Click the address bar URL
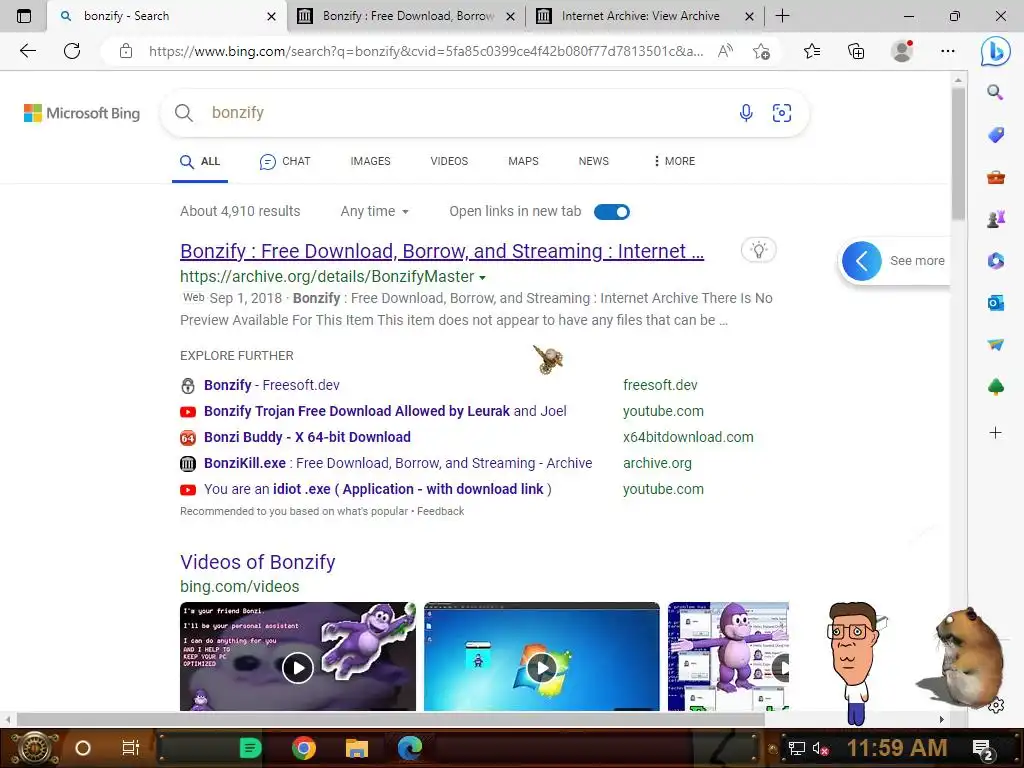 (x=426, y=51)
